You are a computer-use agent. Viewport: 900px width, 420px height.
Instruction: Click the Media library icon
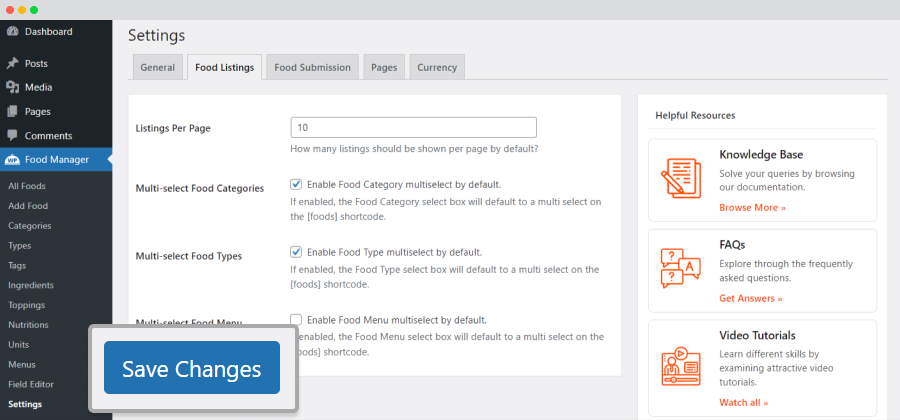(12, 87)
